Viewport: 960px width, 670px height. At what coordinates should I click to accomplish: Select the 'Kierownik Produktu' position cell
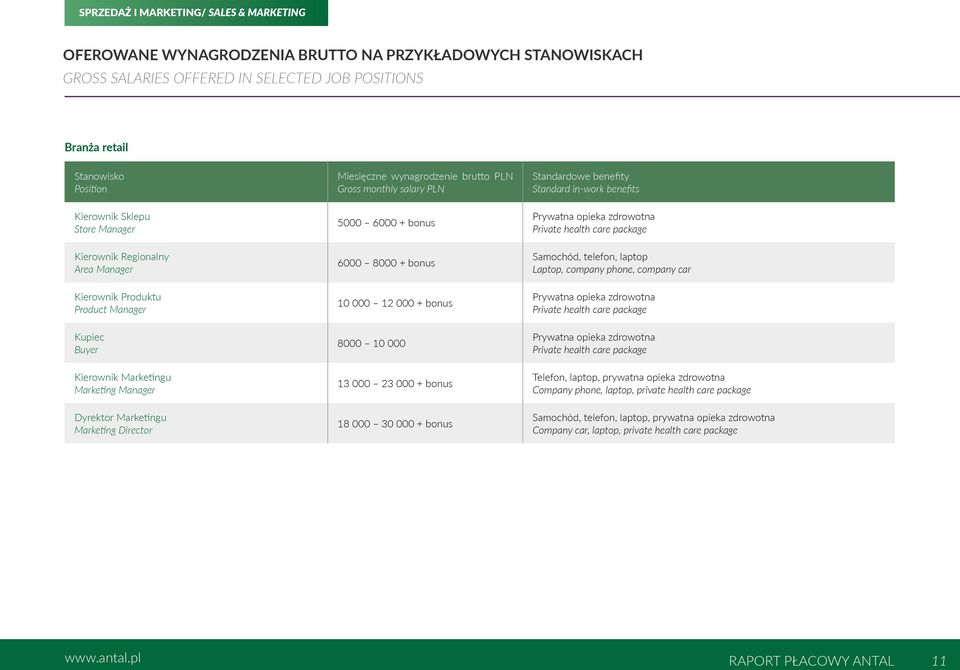[x=196, y=303]
